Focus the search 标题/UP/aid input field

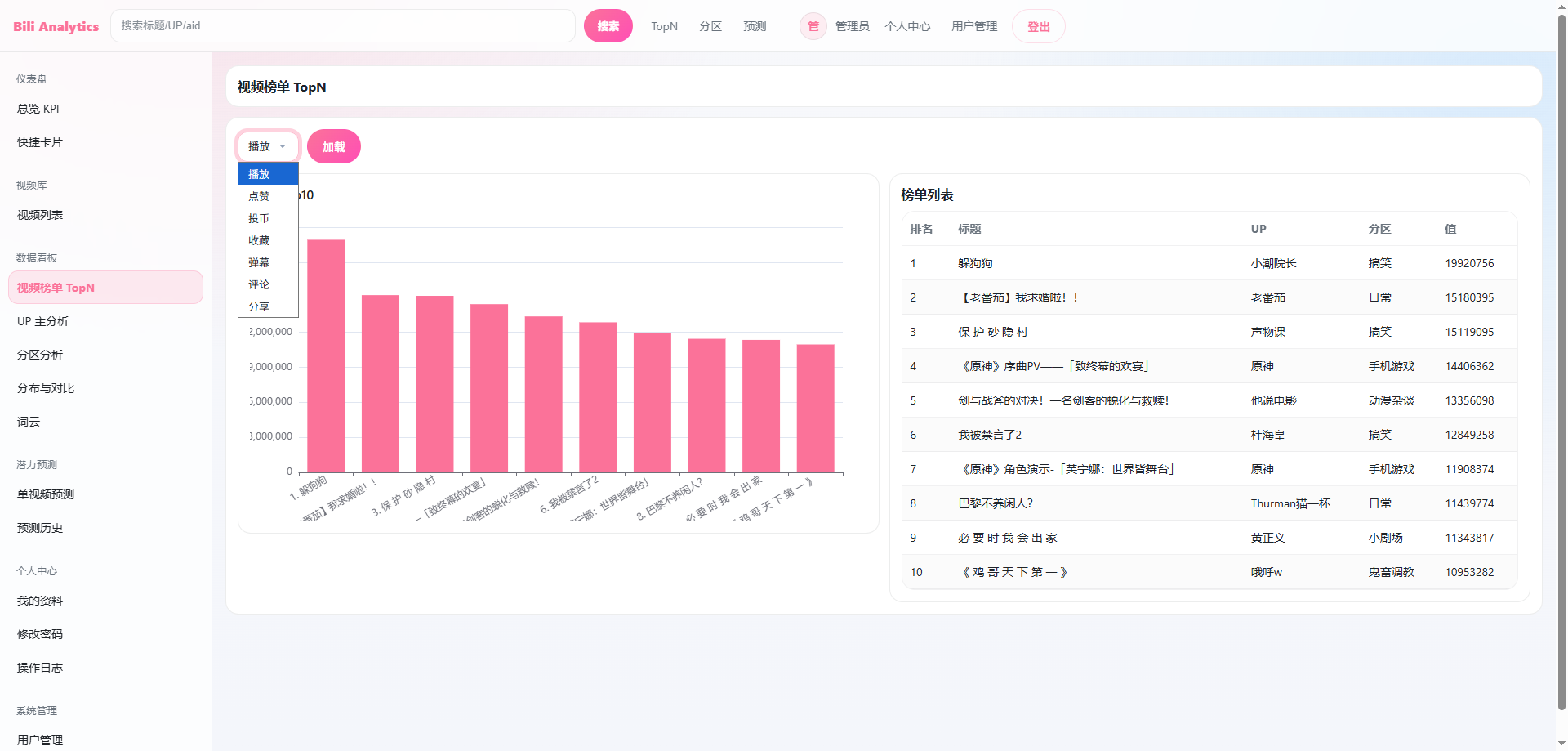pyautogui.click(x=343, y=26)
